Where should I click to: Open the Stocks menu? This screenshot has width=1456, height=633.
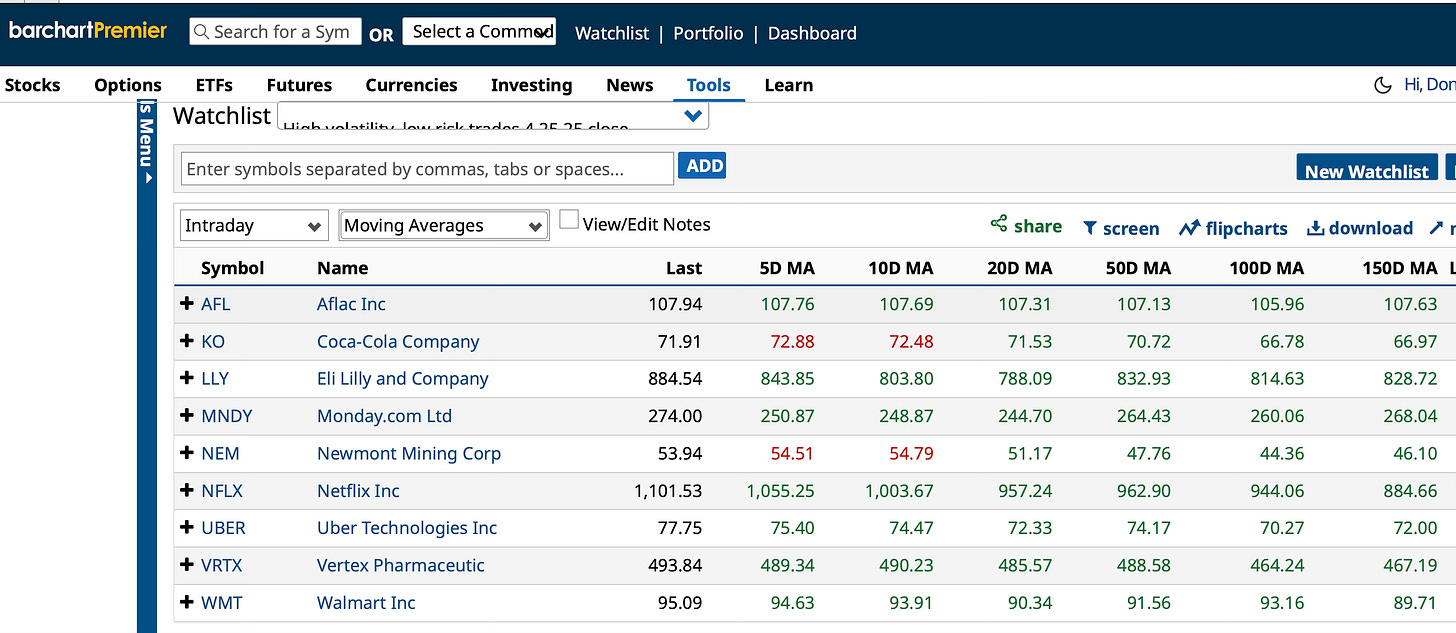(x=32, y=85)
